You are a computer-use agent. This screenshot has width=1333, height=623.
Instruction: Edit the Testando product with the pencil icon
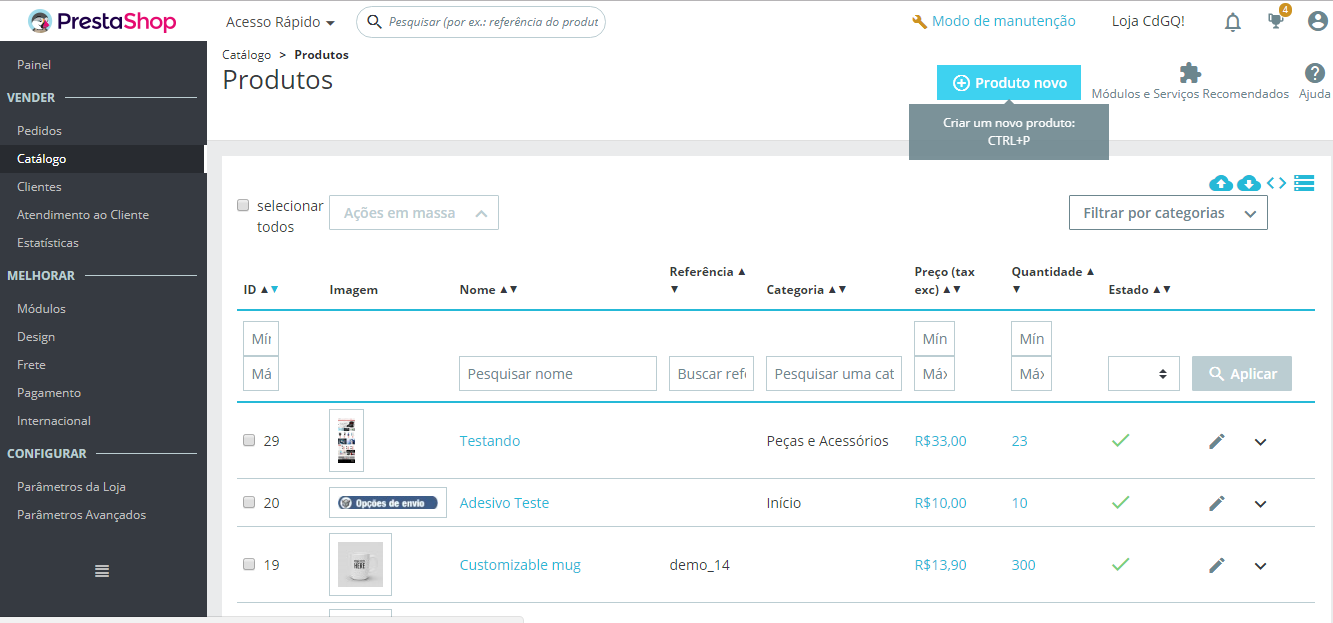(x=1217, y=441)
